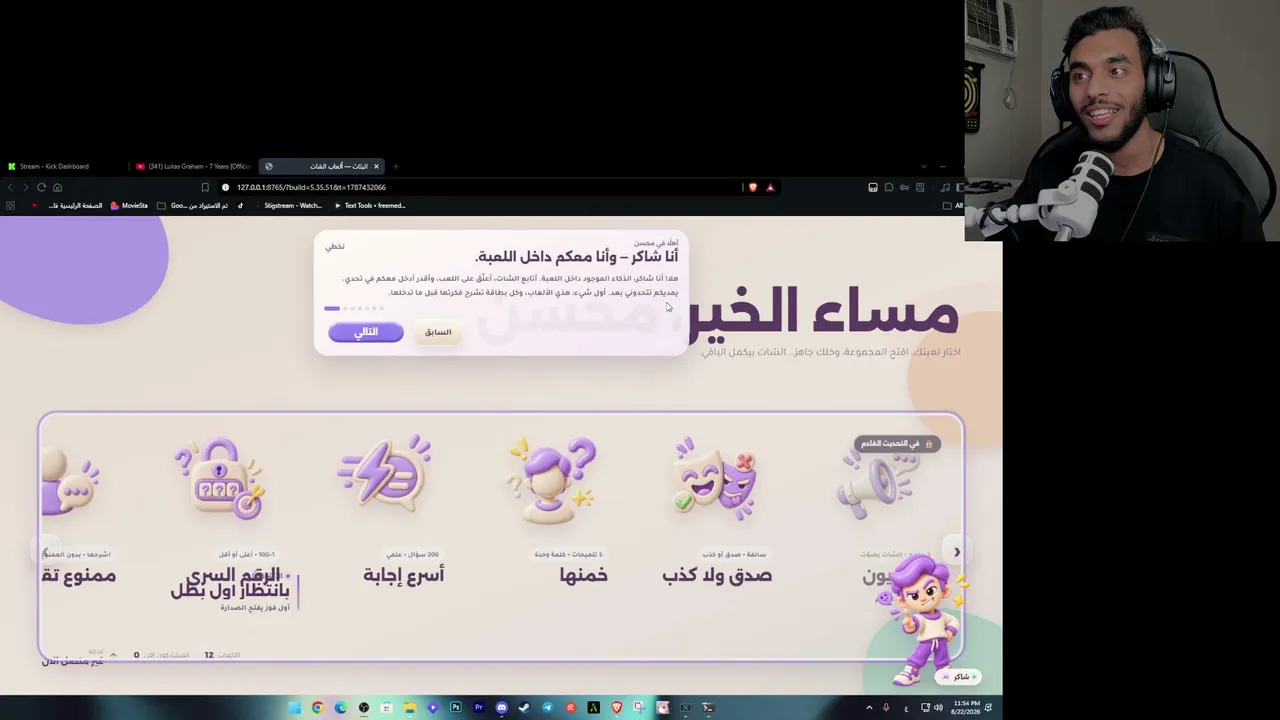1280x720 pixels.
Task: Expand the chevron beside the viewers count
Action: coord(112,655)
